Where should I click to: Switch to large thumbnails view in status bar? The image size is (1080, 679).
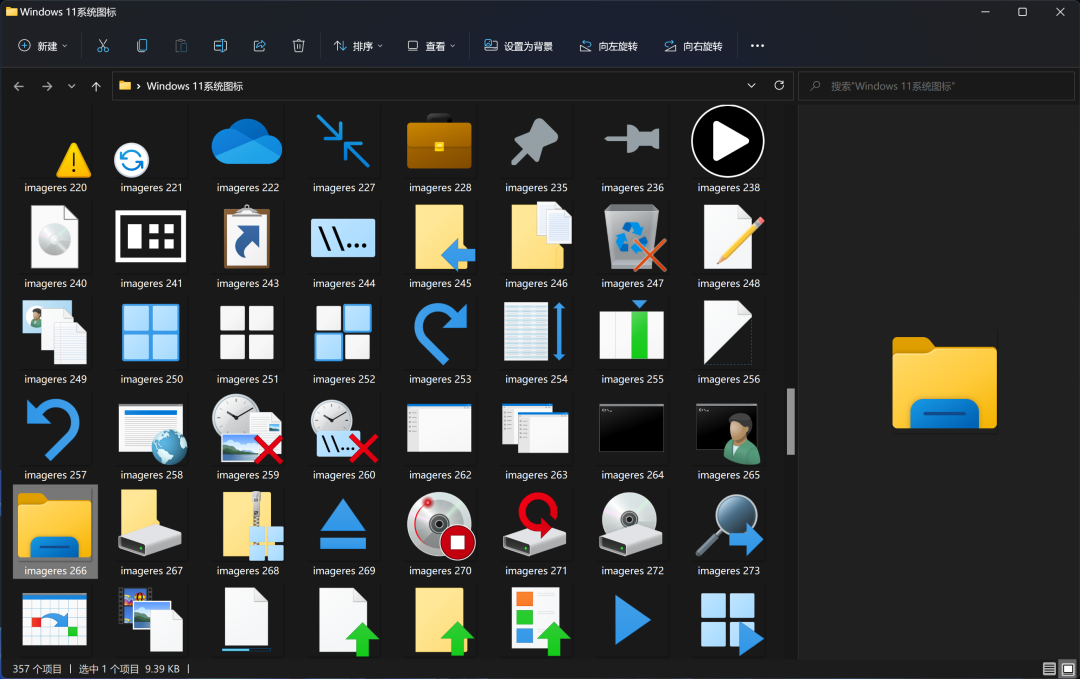click(x=1068, y=669)
